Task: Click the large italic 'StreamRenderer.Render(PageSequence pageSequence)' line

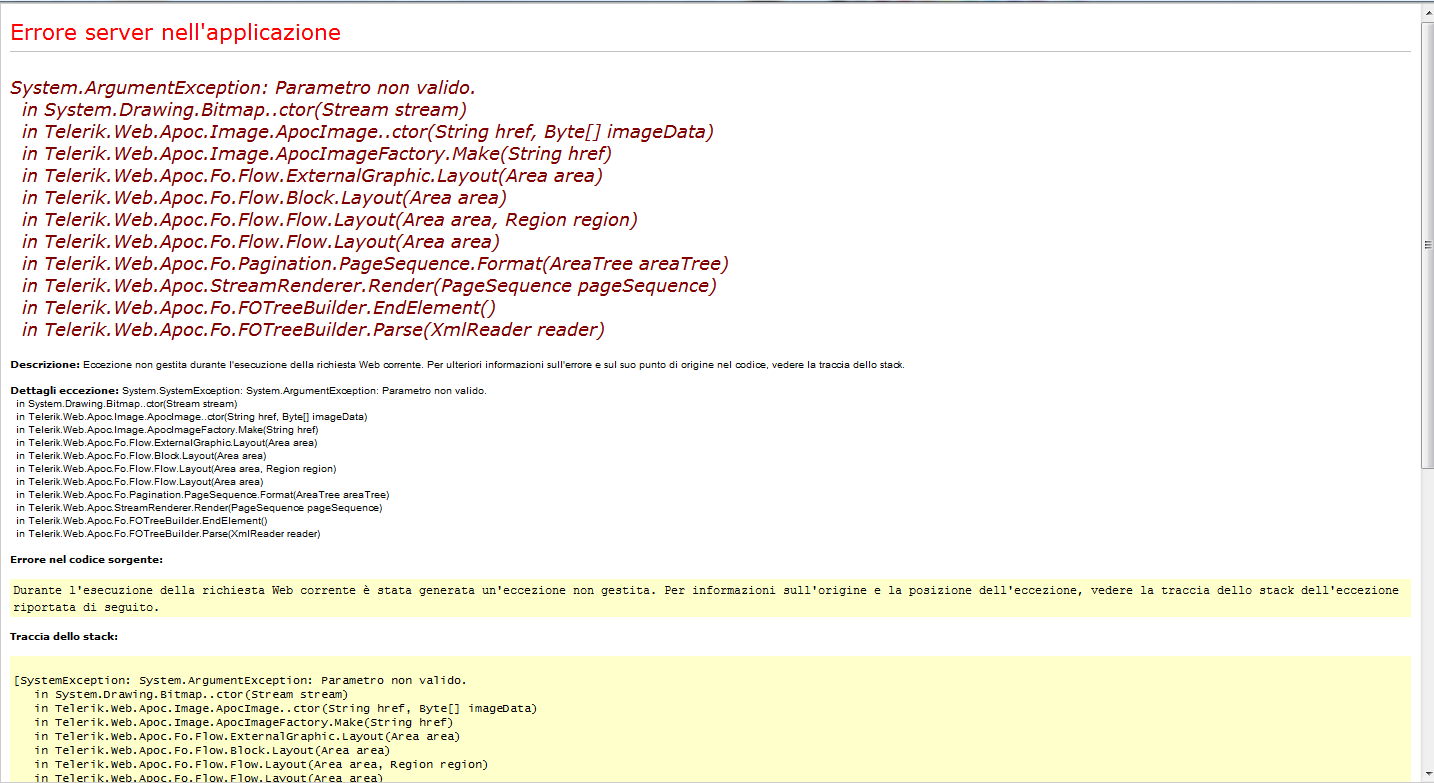Action: (x=369, y=286)
